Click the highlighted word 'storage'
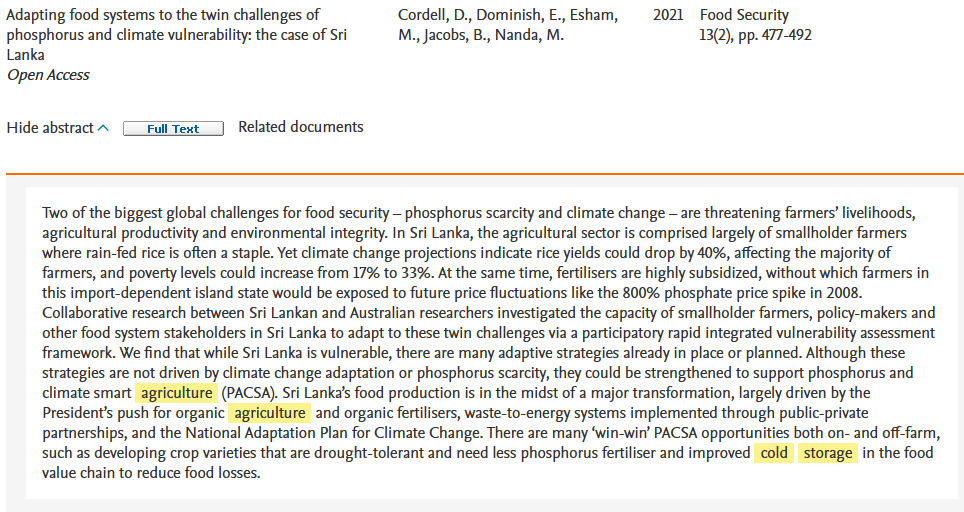Viewport: 964px width, 512px height. [827, 453]
